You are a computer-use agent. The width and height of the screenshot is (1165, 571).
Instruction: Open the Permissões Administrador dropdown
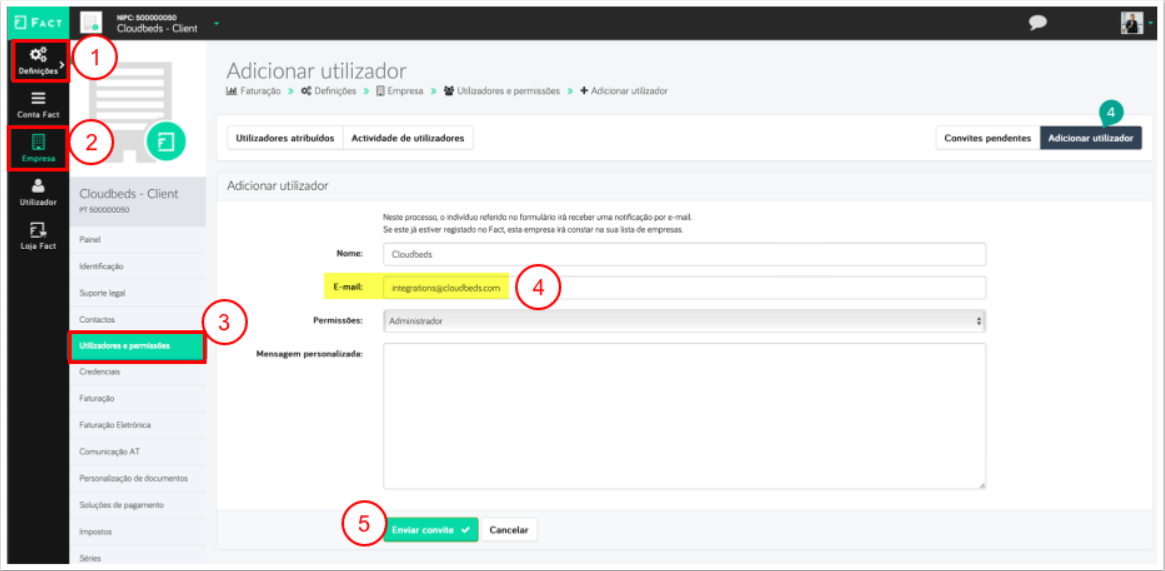(x=684, y=321)
